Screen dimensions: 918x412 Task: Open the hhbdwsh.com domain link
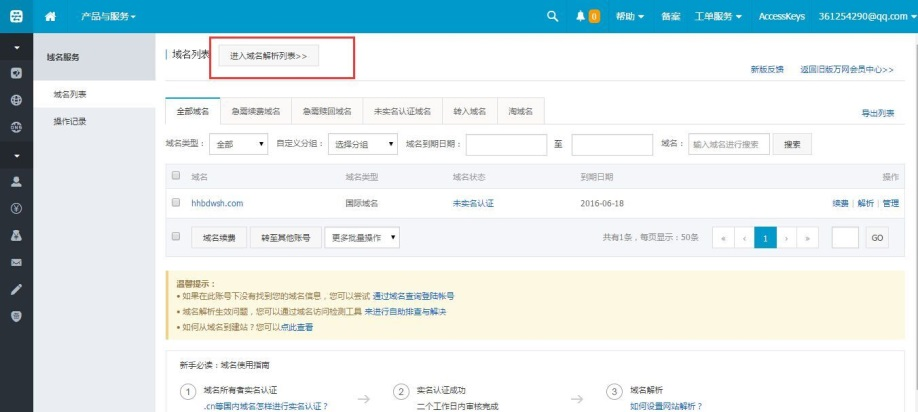(x=217, y=203)
